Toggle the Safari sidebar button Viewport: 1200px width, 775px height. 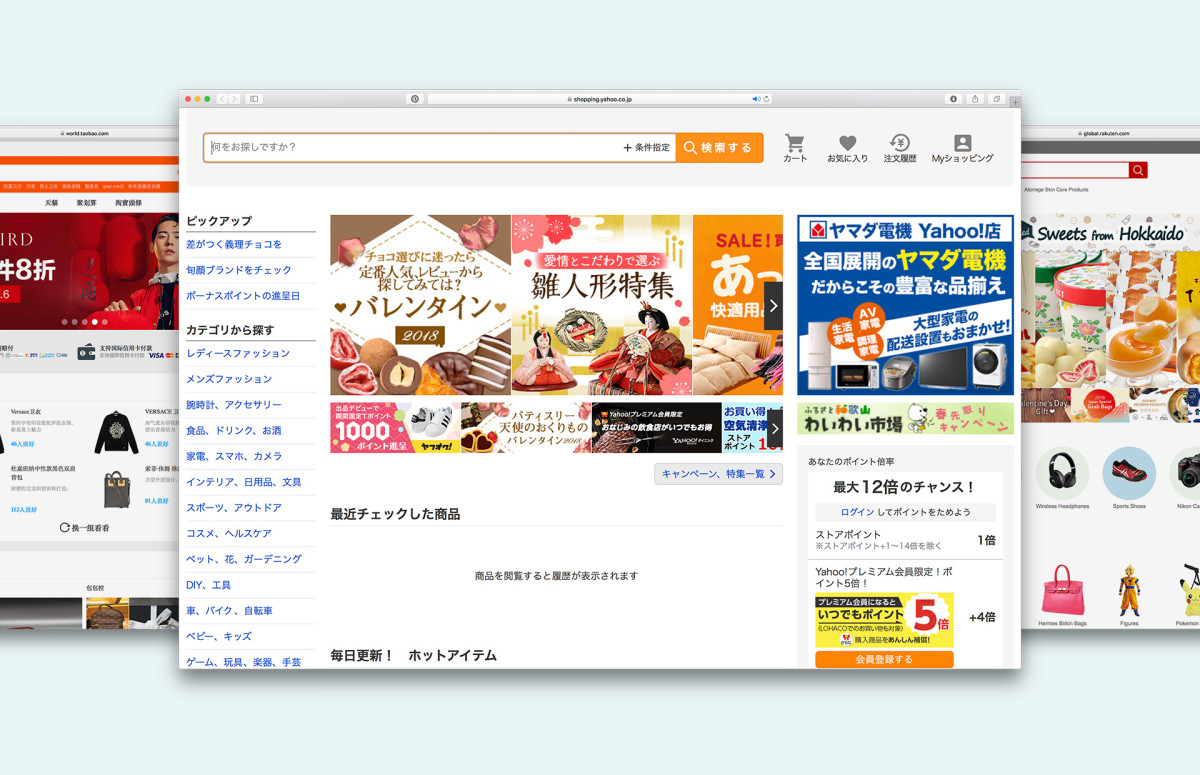(254, 99)
